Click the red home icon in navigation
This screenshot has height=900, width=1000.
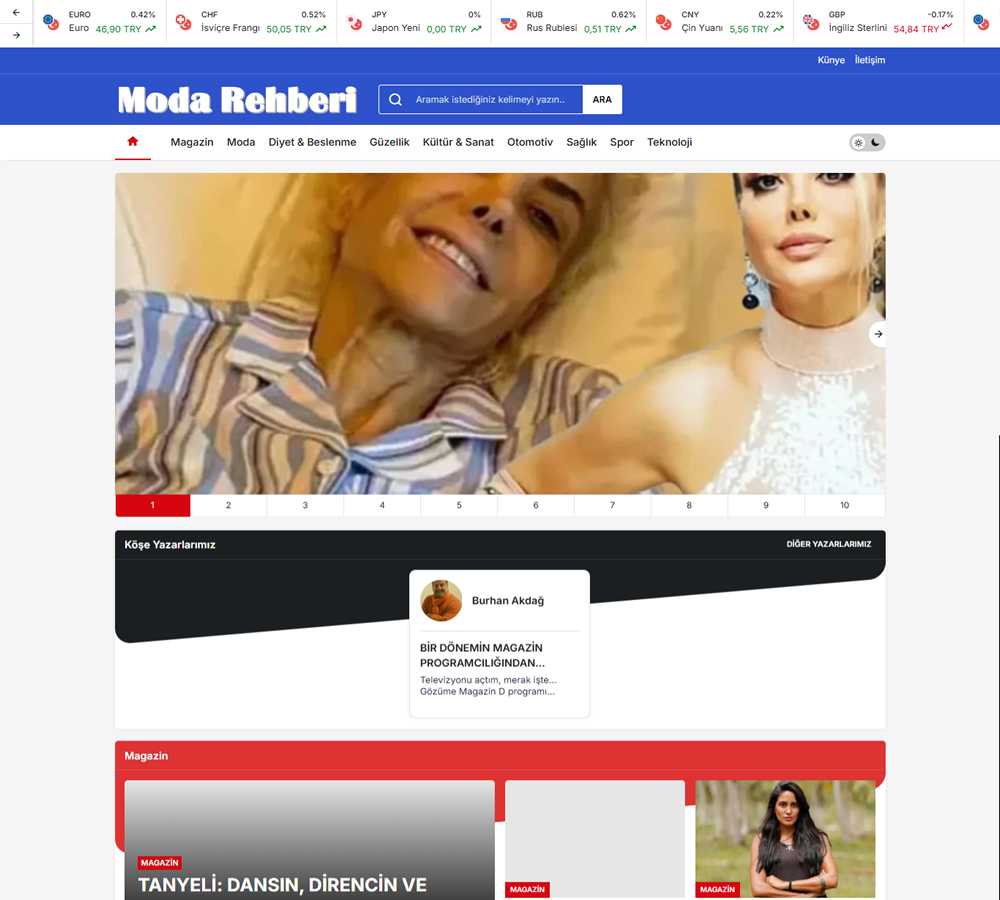click(133, 142)
